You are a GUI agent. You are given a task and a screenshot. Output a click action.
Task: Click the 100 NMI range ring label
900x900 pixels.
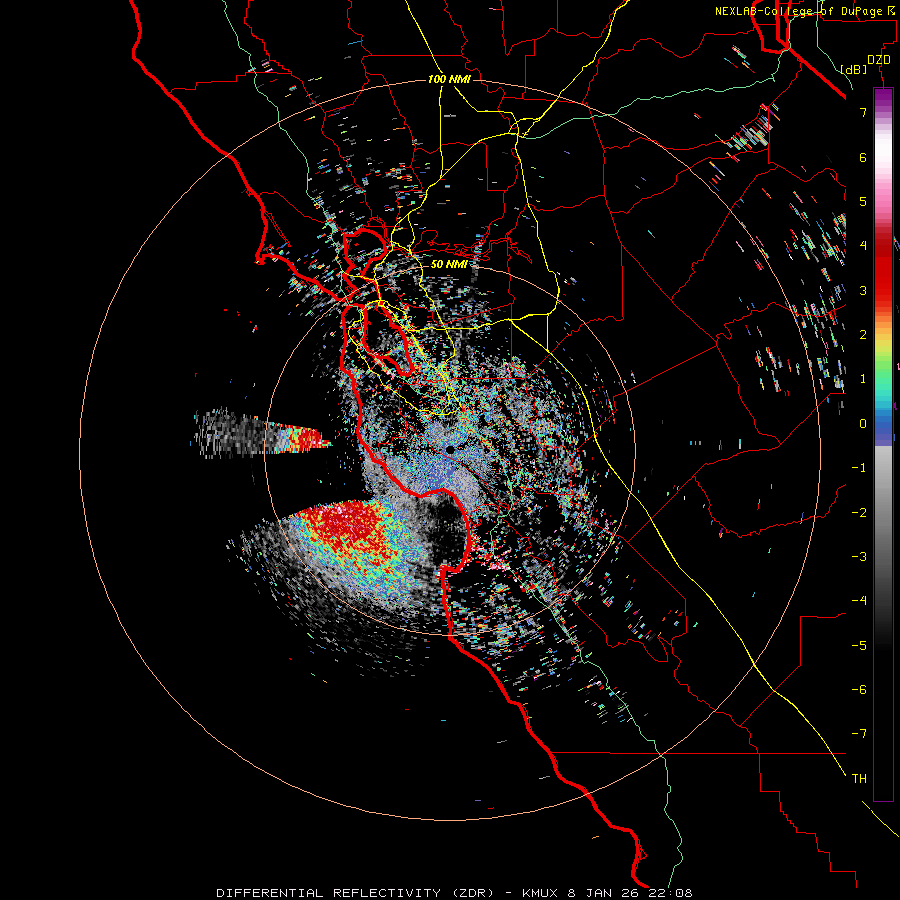pos(449,79)
